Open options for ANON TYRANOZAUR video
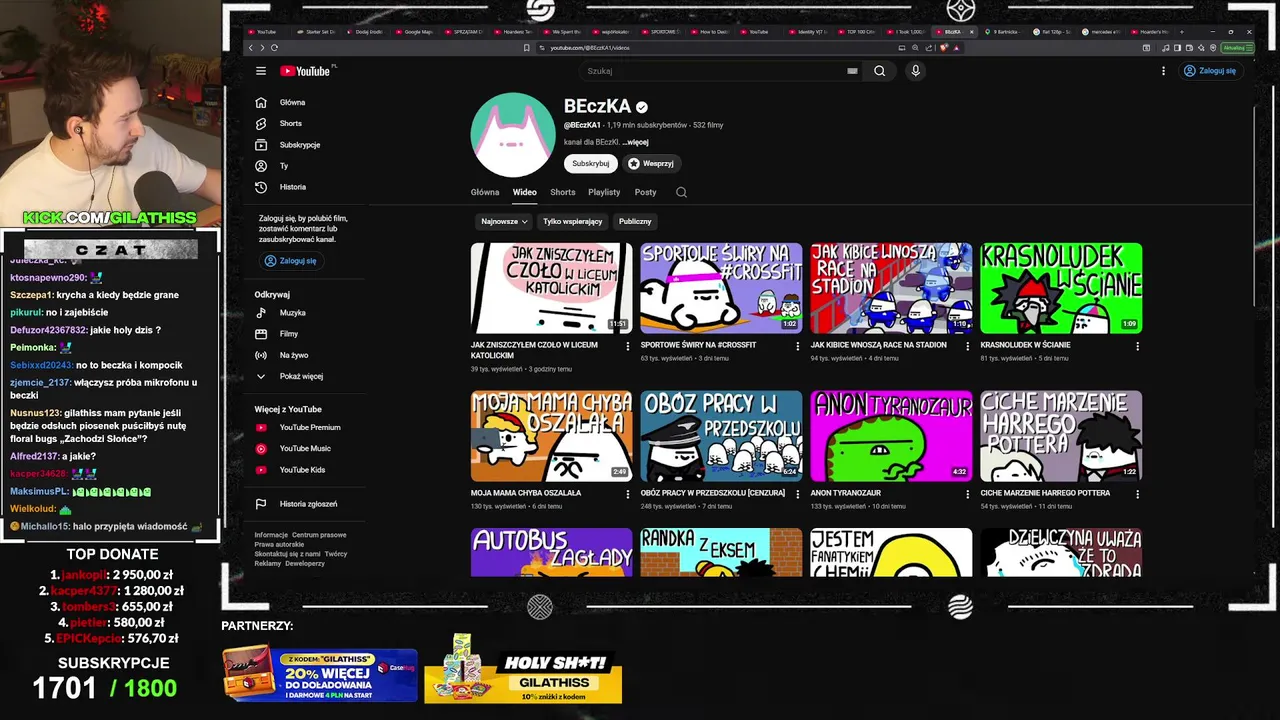Image resolution: width=1280 pixels, height=720 pixels. click(967, 494)
